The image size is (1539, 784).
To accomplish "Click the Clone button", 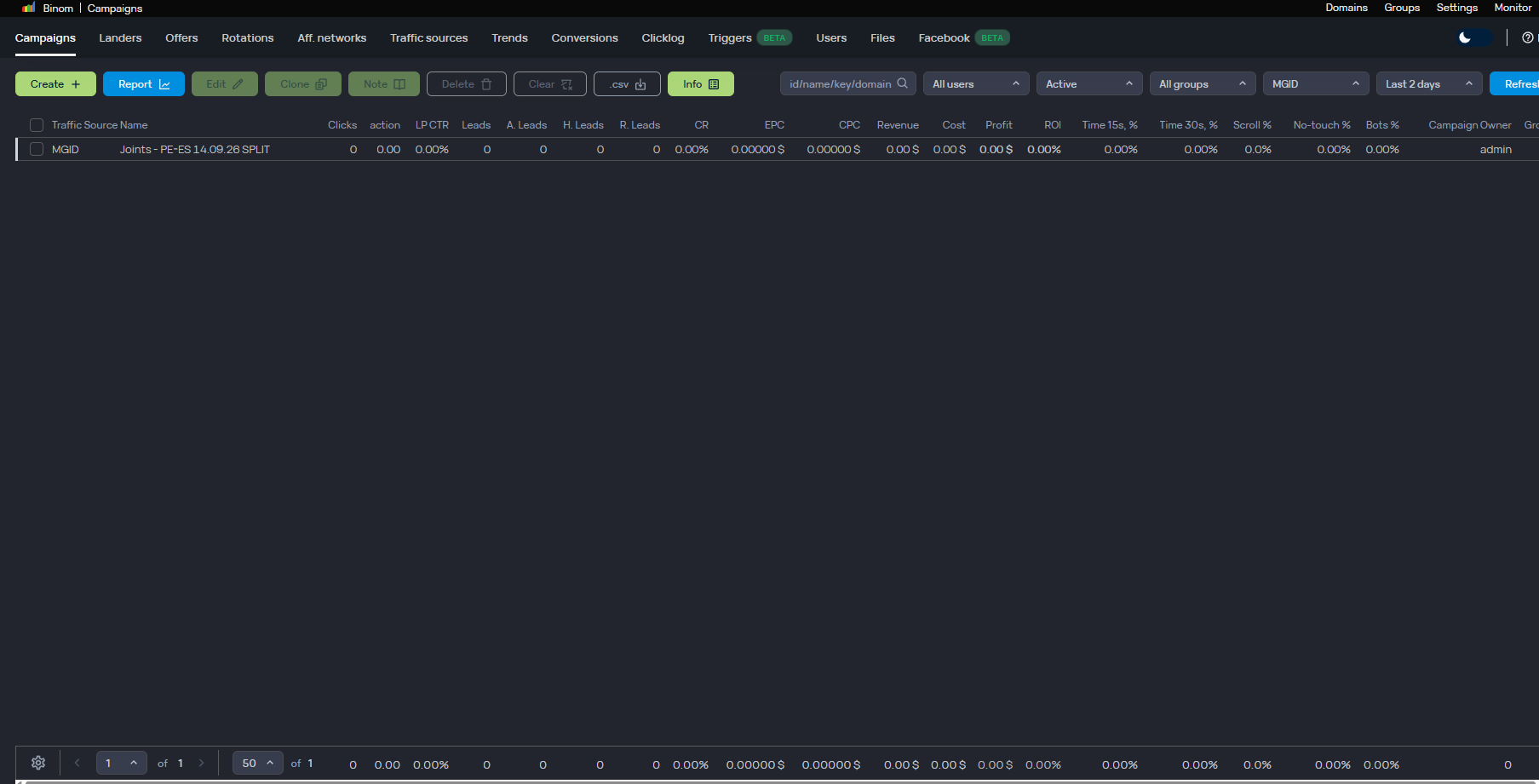I will pos(303,83).
